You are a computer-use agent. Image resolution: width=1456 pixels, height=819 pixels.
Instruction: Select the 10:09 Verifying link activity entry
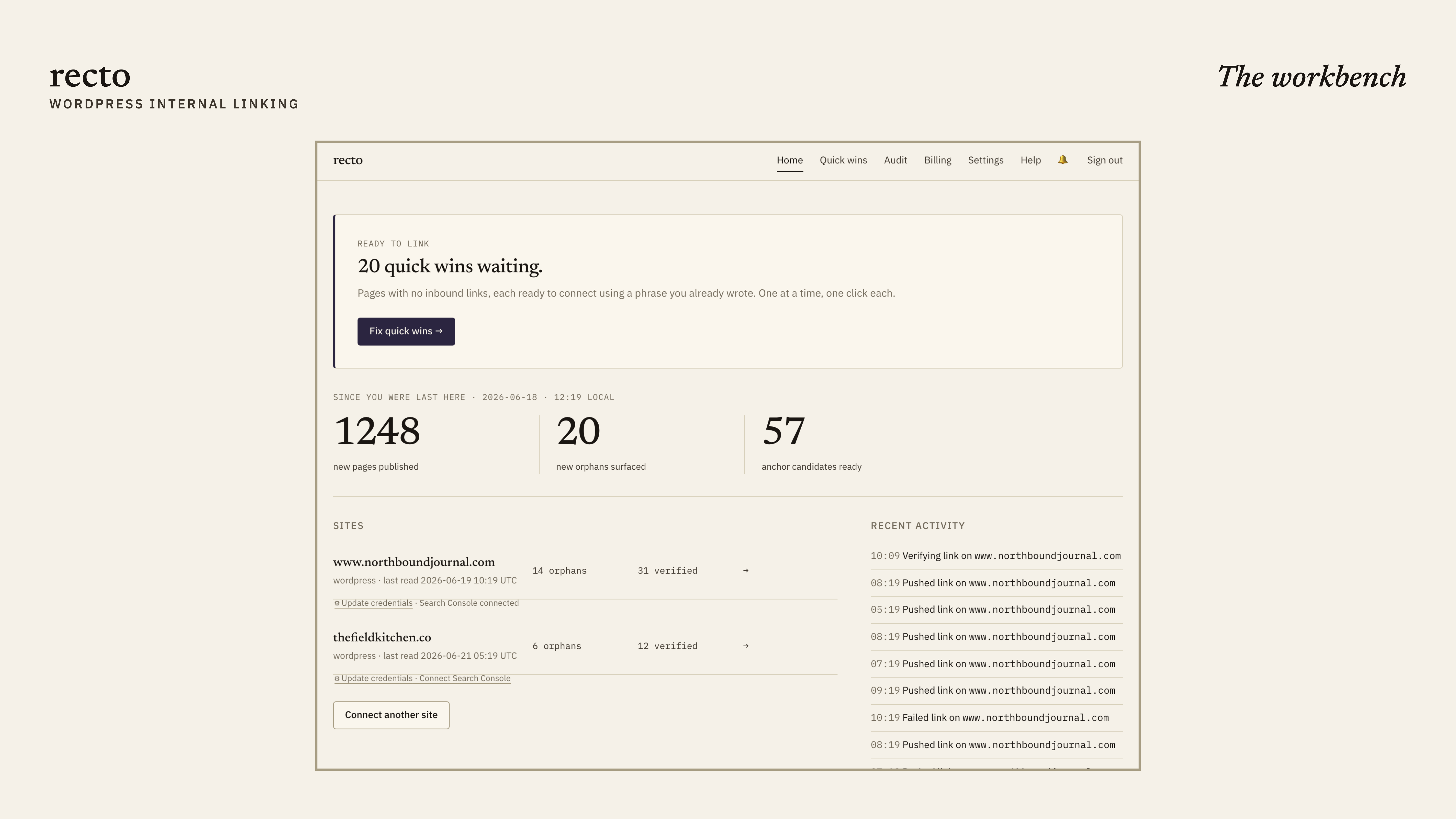pyautogui.click(x=996, y=556)
